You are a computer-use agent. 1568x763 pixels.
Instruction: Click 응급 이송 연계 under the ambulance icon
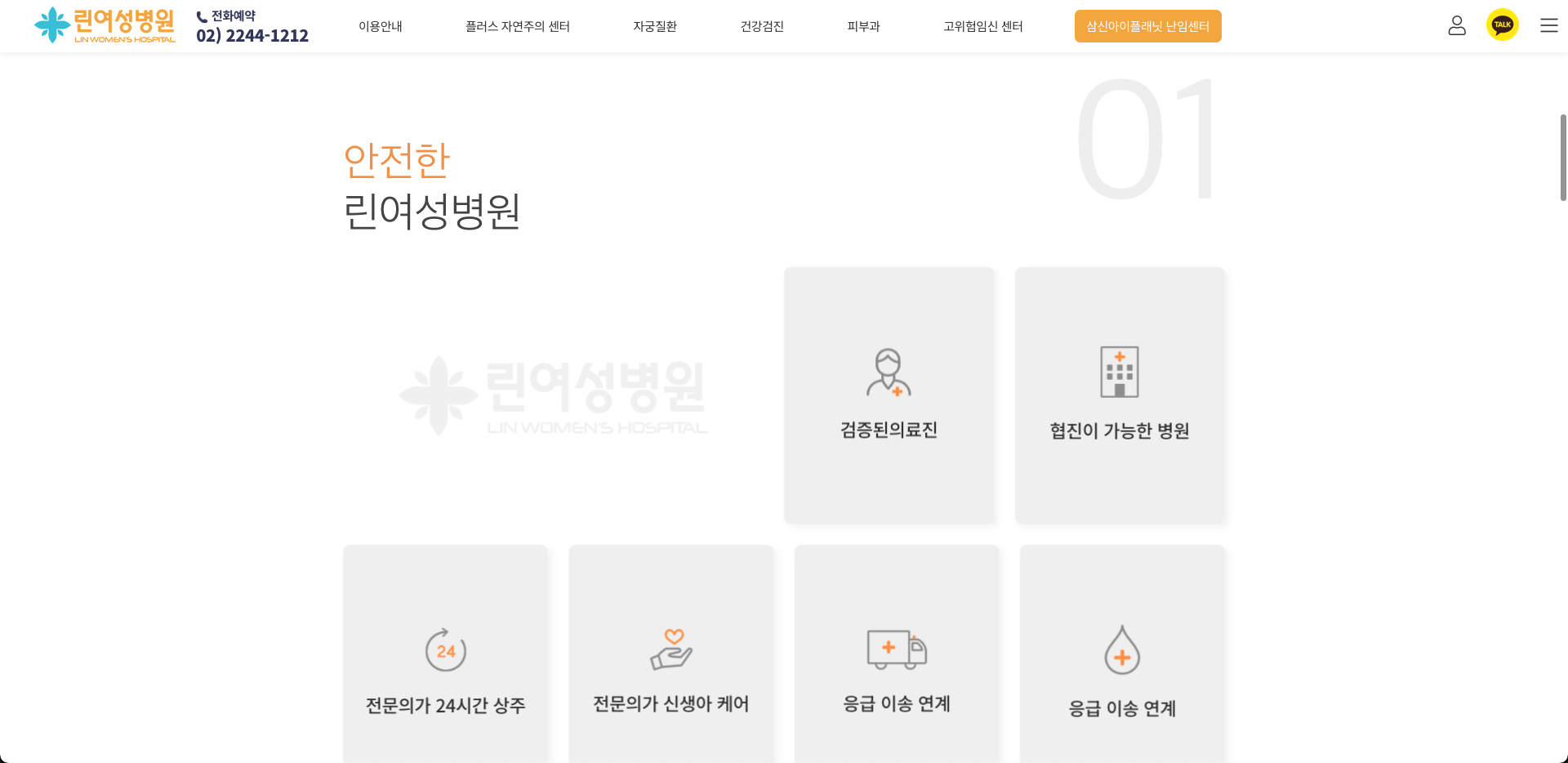(x=897, y=703)
